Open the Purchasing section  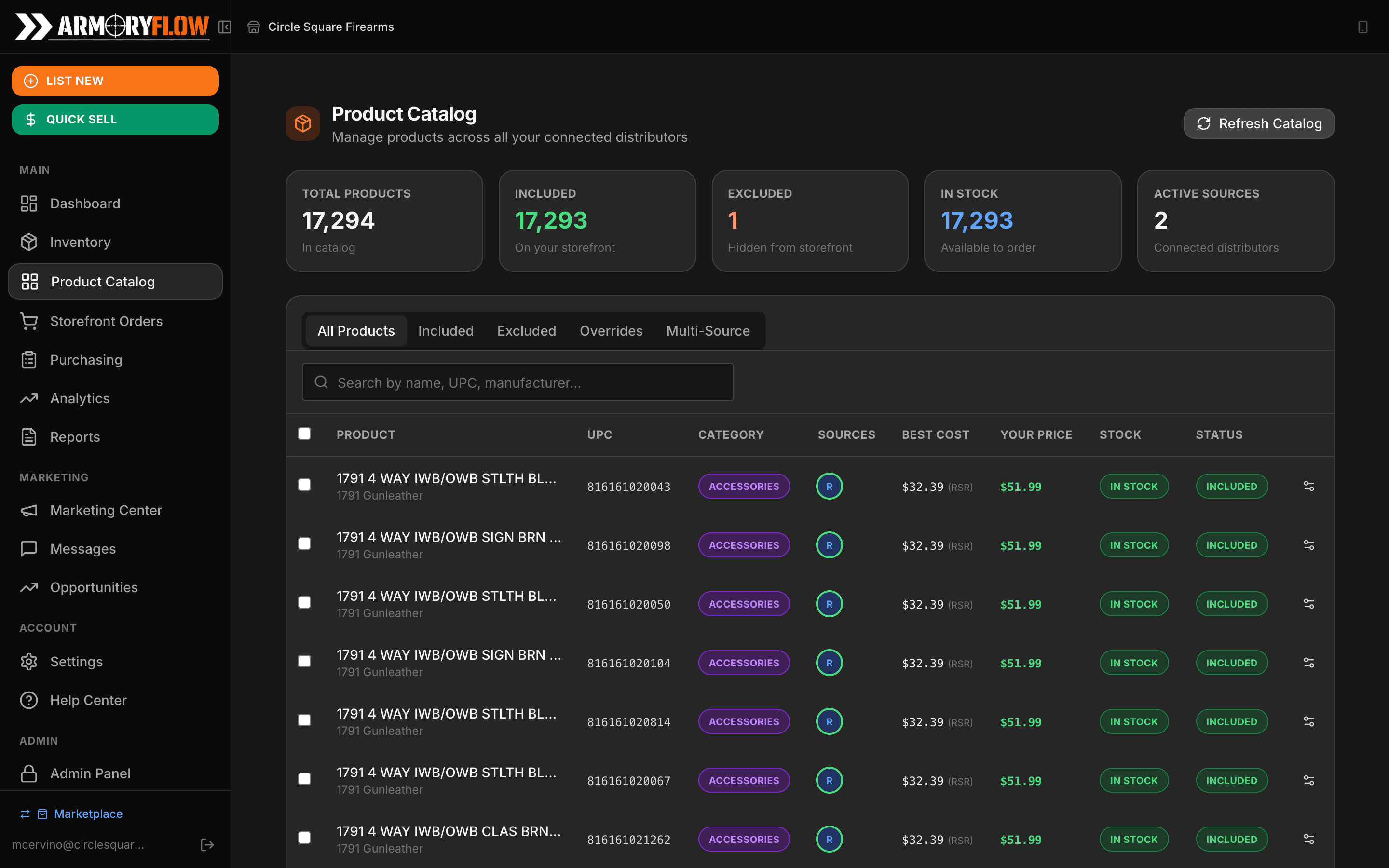87,359
